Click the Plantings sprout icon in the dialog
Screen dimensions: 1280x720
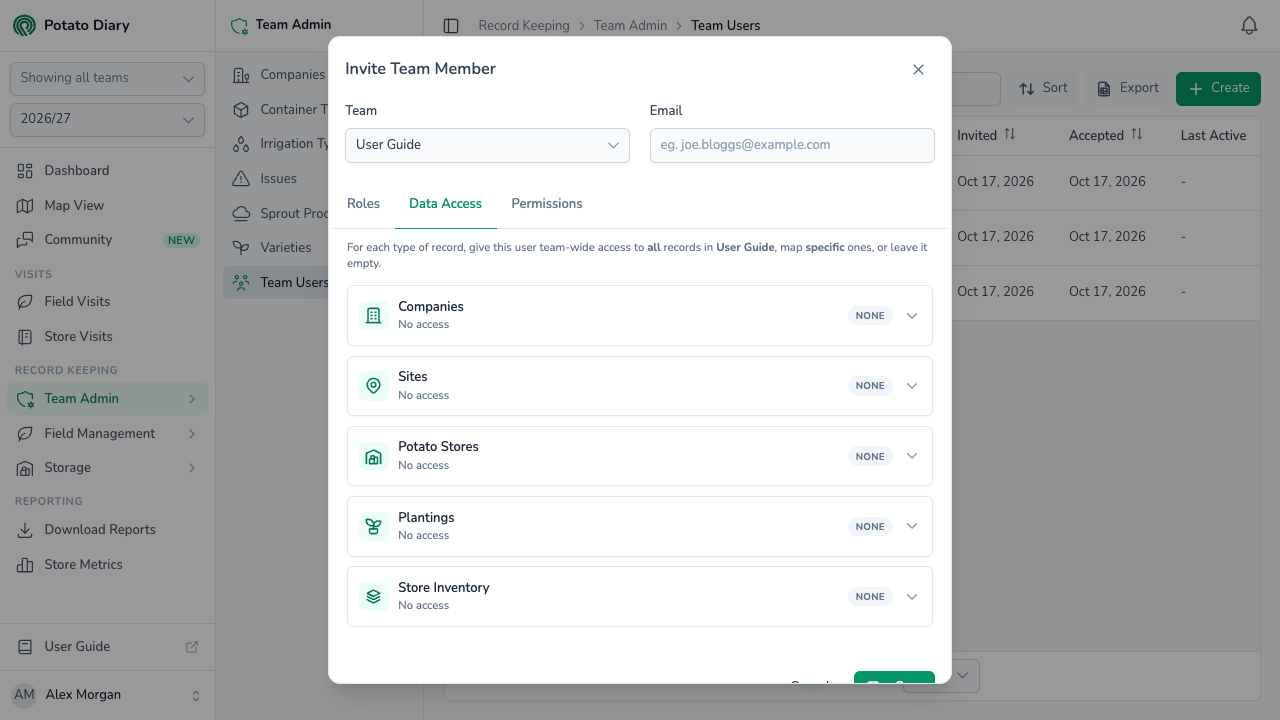click(x=374, y=526)
